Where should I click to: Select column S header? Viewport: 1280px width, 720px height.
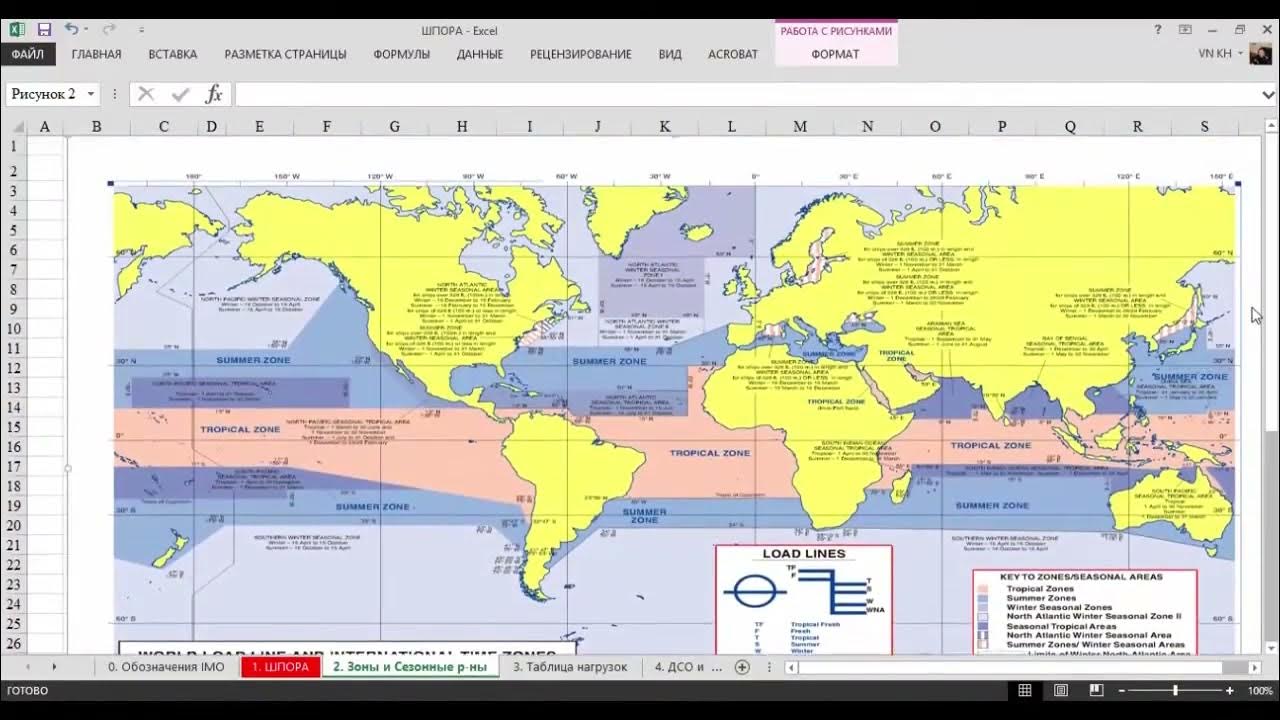point(1204,127)
